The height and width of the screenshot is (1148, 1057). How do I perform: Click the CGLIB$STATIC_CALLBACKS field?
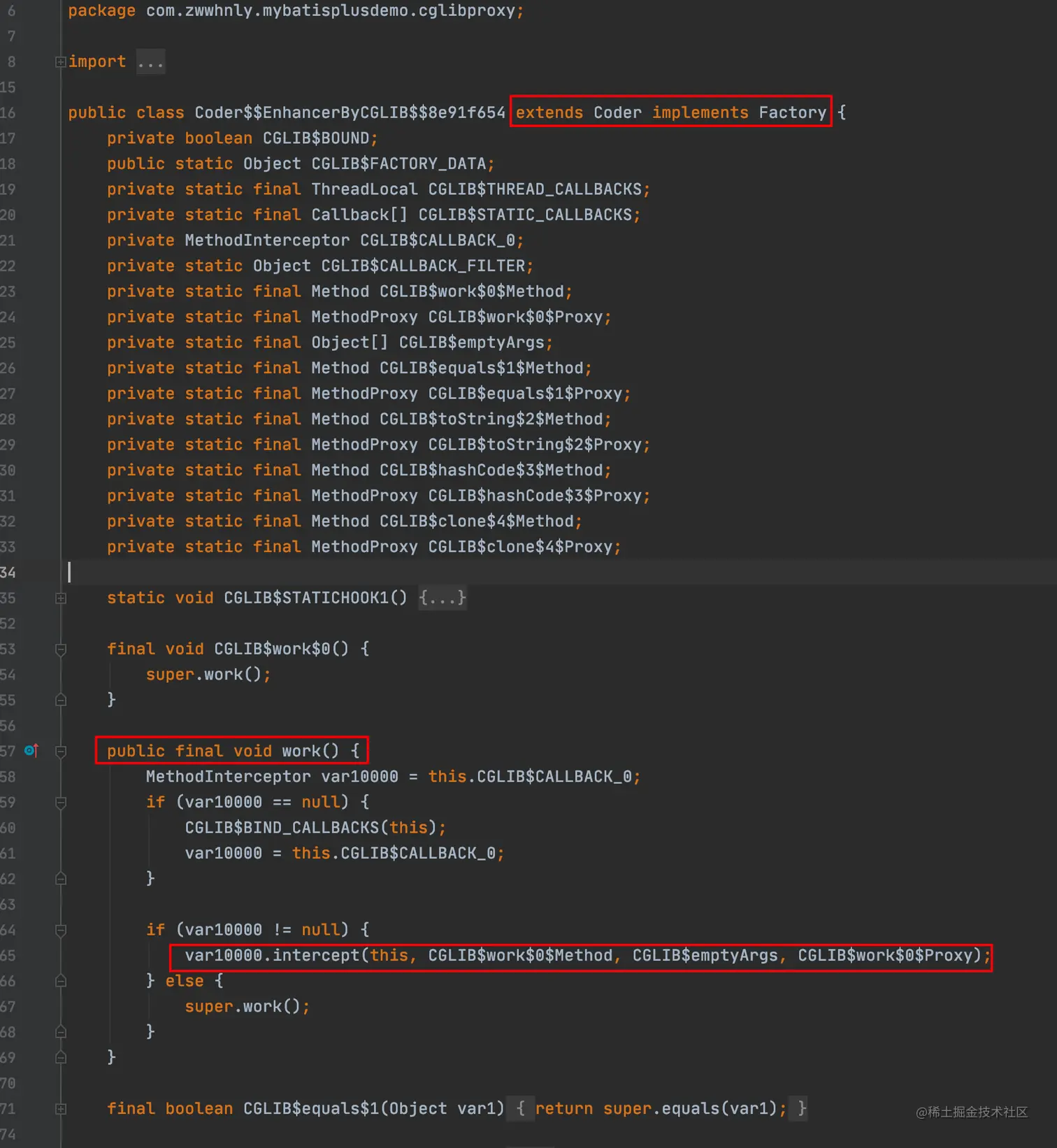pos(525,215)
